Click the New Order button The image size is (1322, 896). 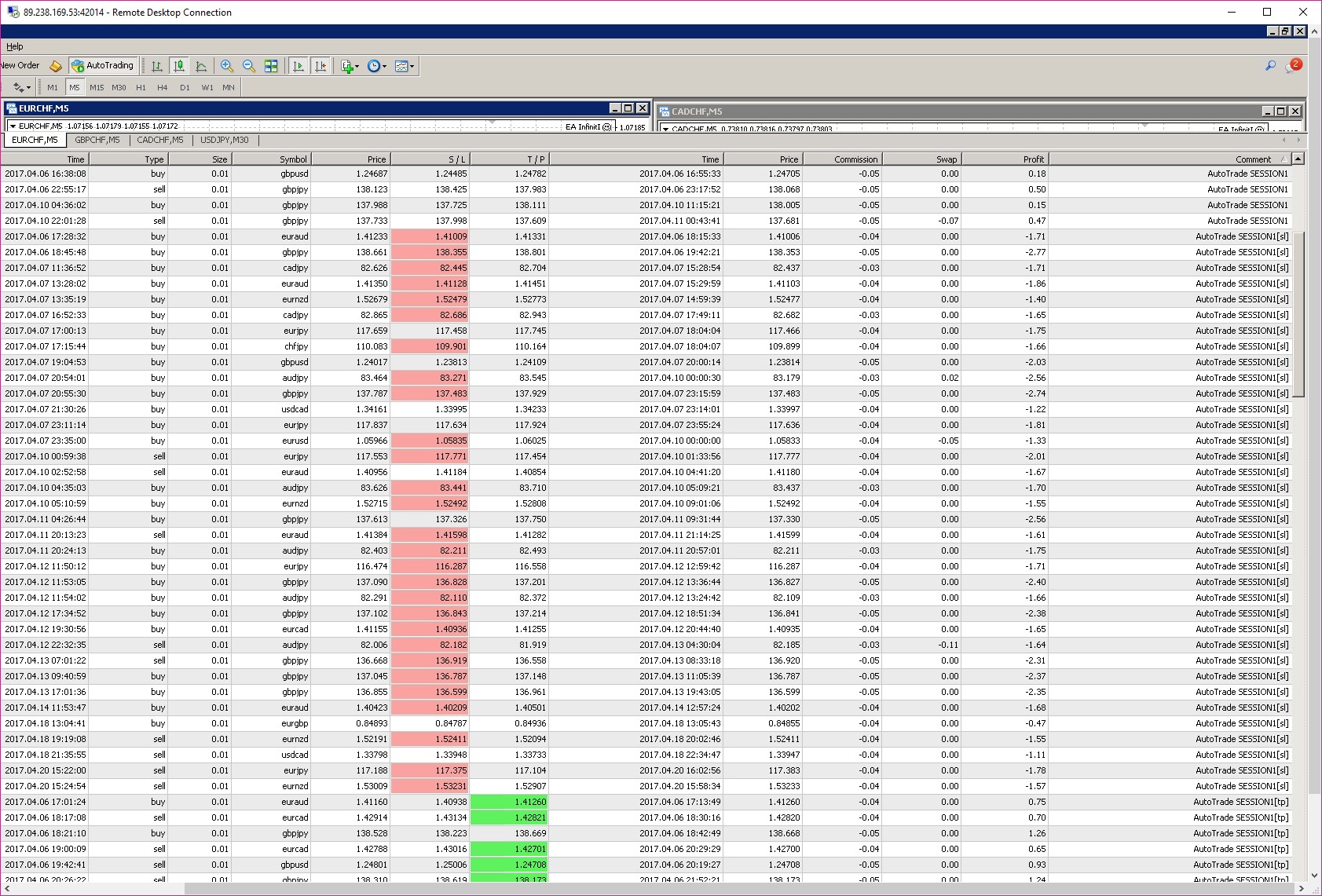[20, 66]
